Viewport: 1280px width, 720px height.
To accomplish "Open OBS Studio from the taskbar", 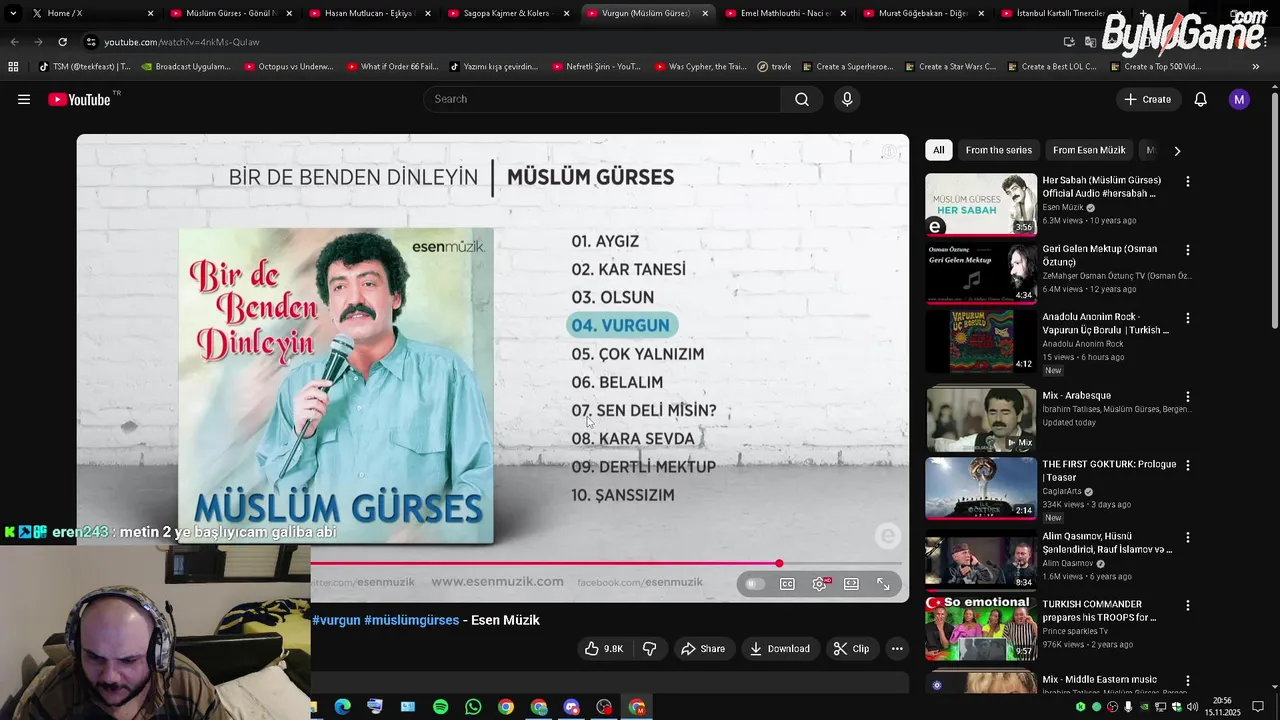I will click(x=604, y=707).
